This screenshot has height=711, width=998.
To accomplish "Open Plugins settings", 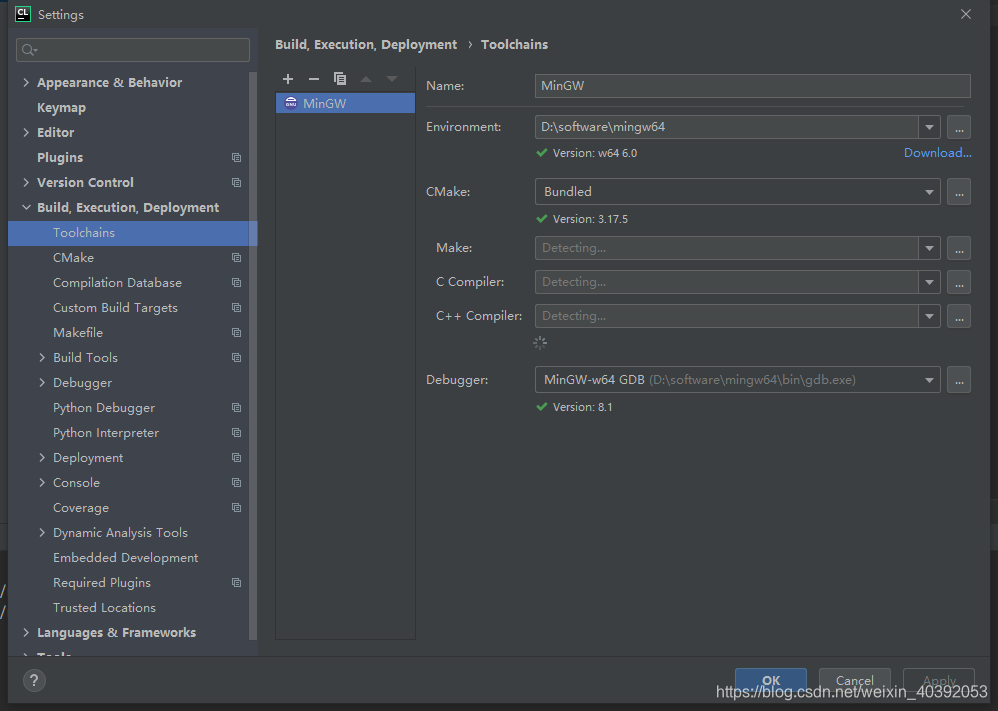I will (60, 157).
